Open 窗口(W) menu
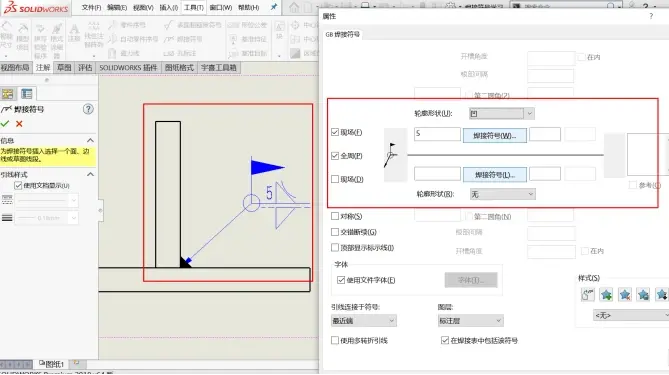Image resolution: width=669 pixels, height=375 pixels. (x=221, y=8)
